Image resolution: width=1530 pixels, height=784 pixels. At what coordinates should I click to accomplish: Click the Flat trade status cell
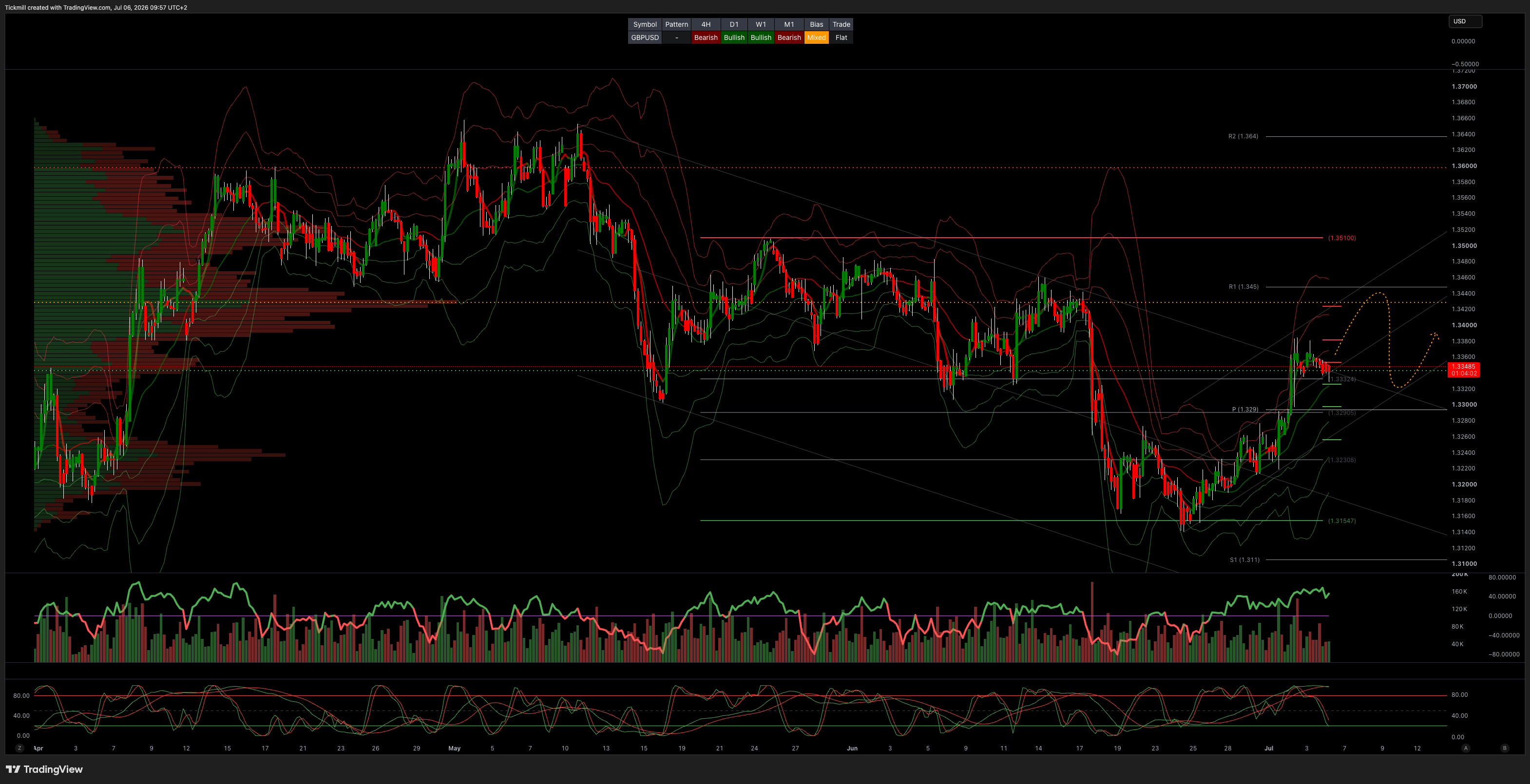tap(841, 37)
